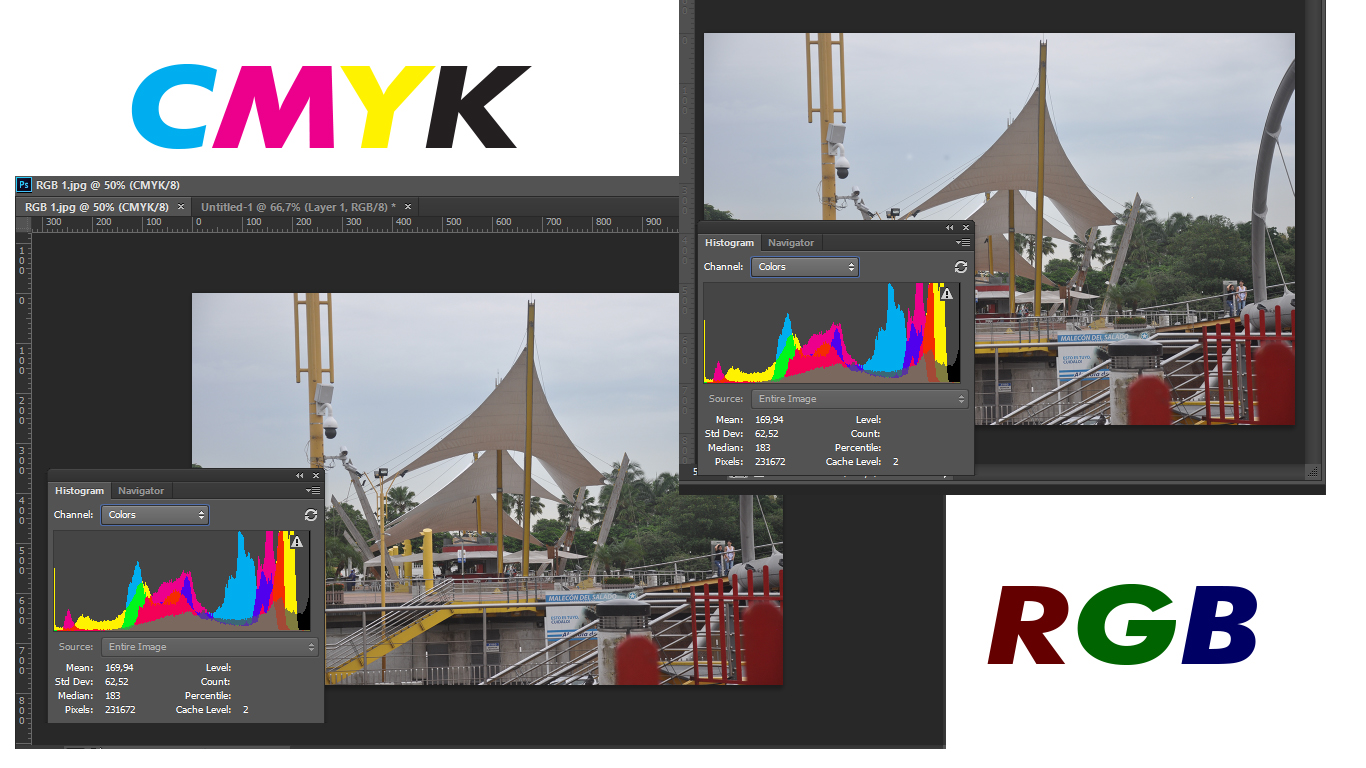
Task: Switch to the Navigator tab in the lower panel
Action: coord(140,490)
